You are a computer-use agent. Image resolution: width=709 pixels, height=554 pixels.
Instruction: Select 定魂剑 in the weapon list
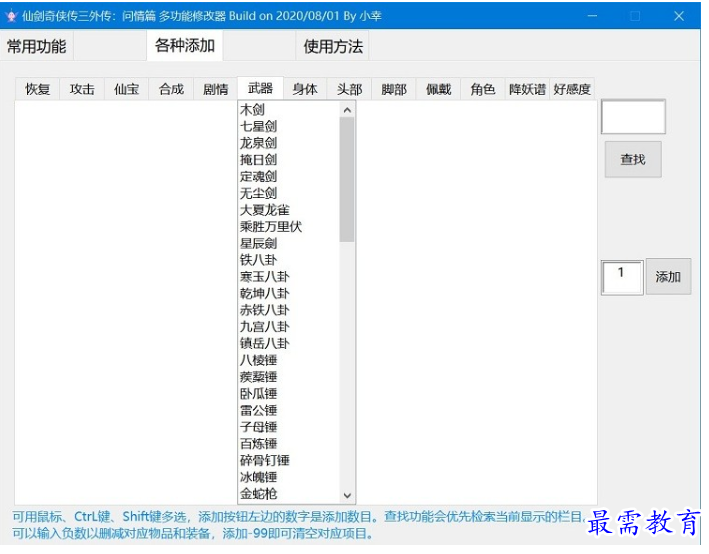click(258, 176)
